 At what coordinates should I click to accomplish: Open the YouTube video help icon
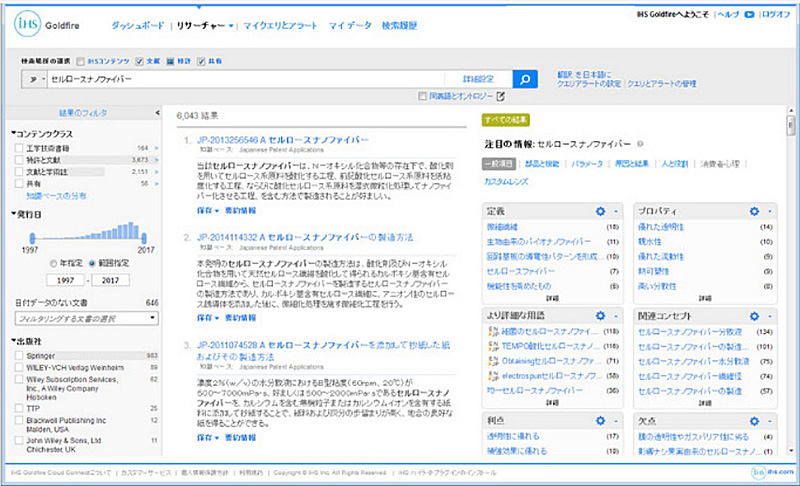[x=749, y=14]
